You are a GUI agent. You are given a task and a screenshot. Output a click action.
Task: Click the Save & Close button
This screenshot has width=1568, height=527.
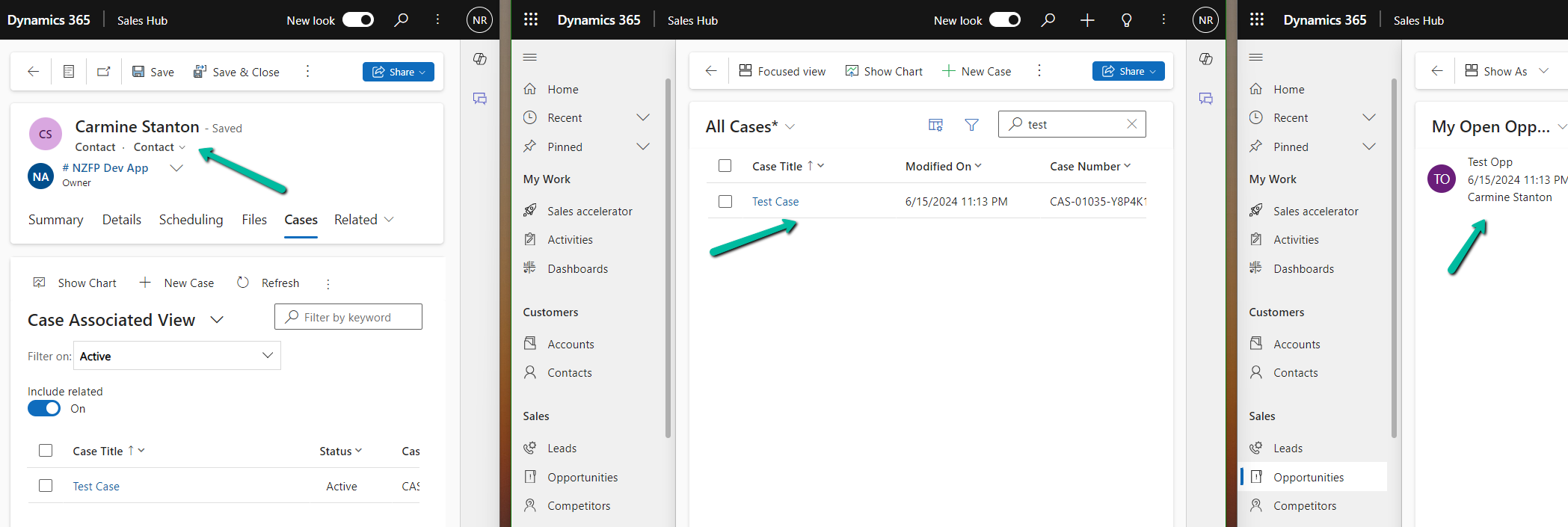236,72
